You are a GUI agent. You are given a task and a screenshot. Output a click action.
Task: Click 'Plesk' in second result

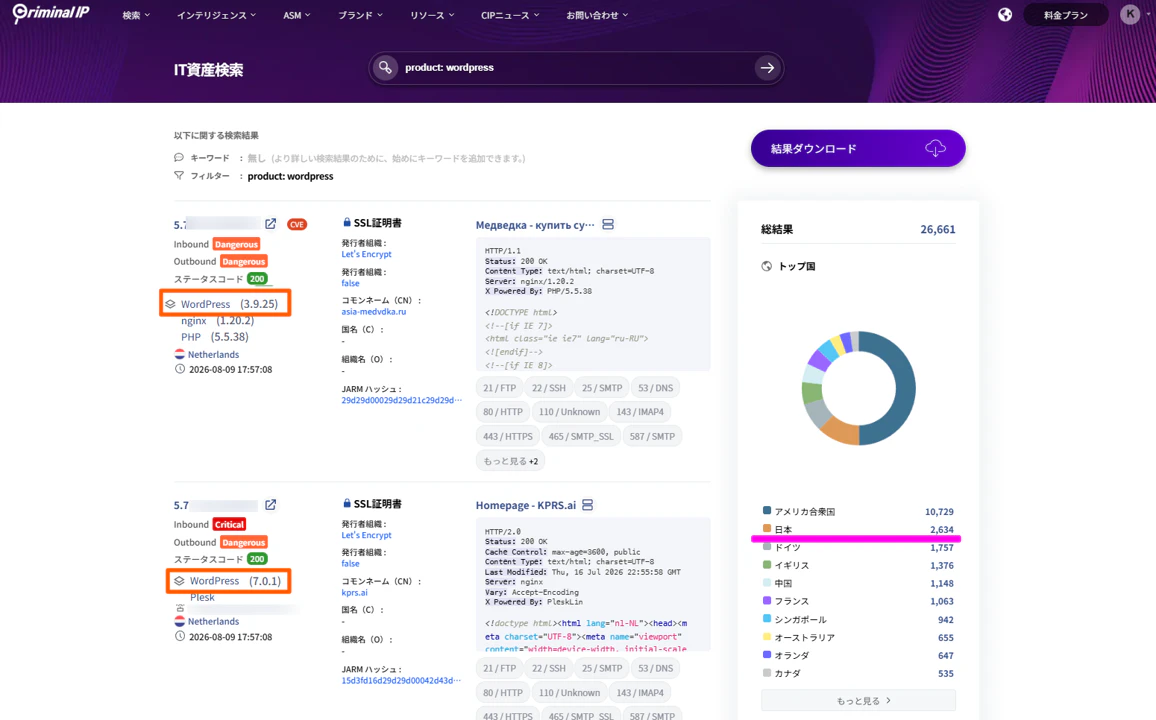point(202,598)
